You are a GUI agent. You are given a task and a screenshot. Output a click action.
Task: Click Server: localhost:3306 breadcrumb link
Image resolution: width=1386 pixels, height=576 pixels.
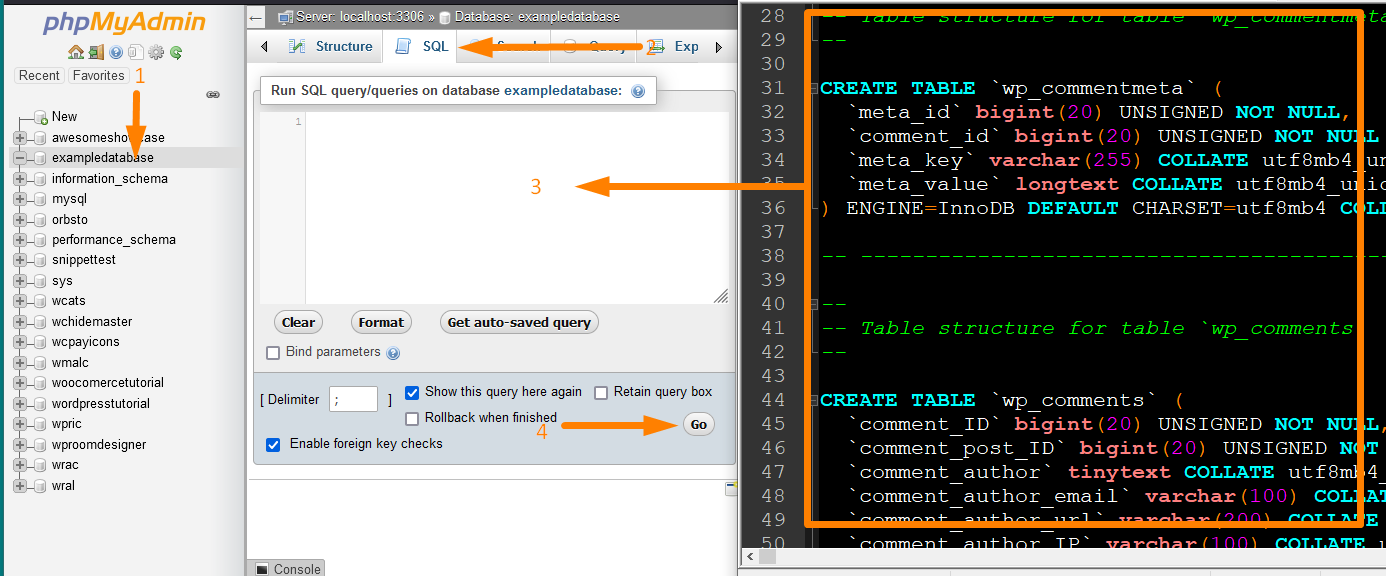[361, 17]
